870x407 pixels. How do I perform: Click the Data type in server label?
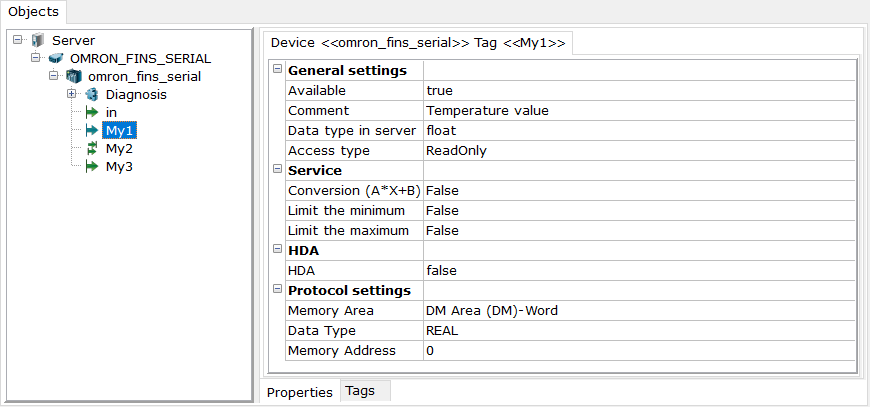[352, 130]
